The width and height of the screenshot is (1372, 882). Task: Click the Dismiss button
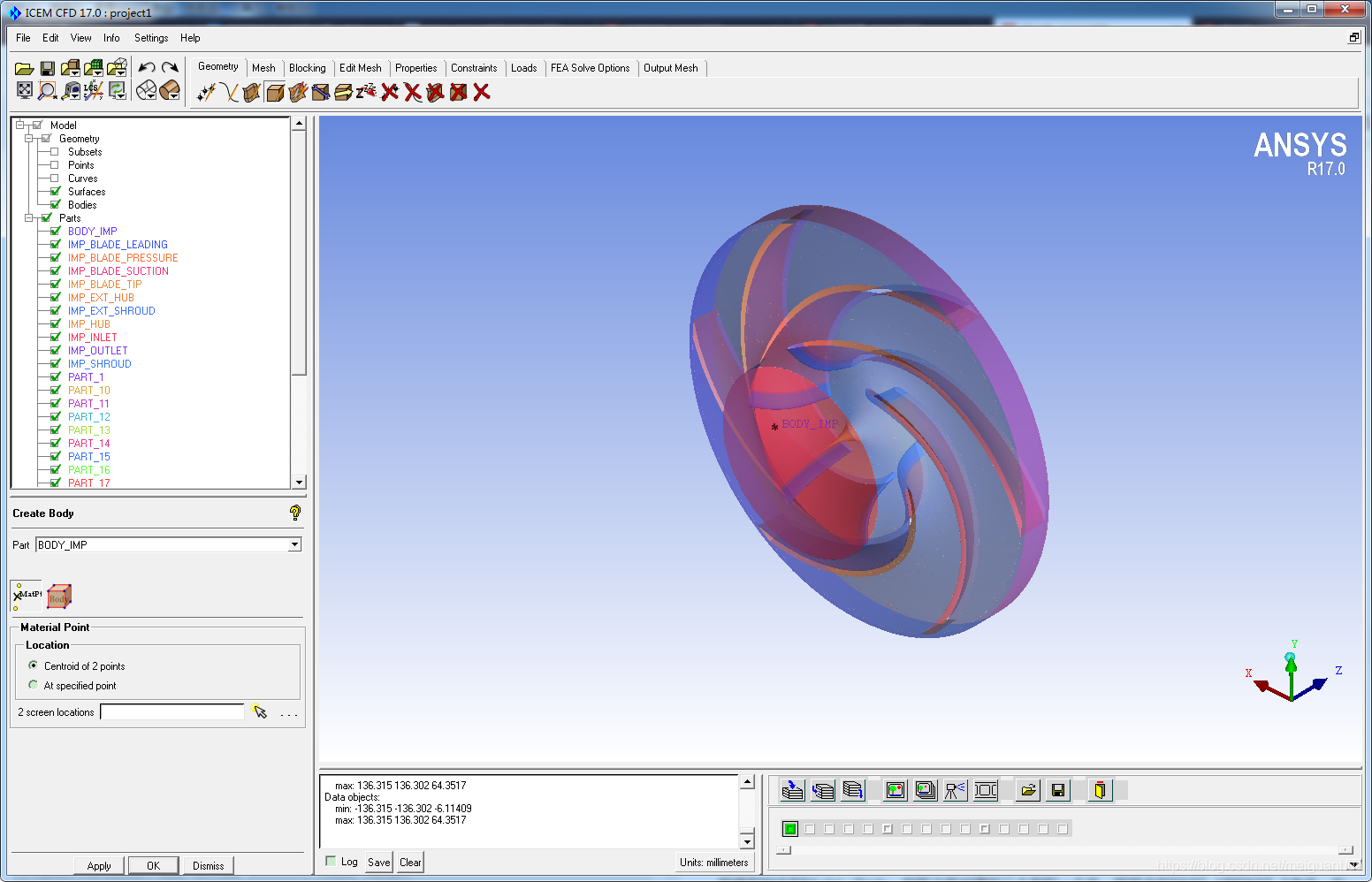(x=209, y=865)
